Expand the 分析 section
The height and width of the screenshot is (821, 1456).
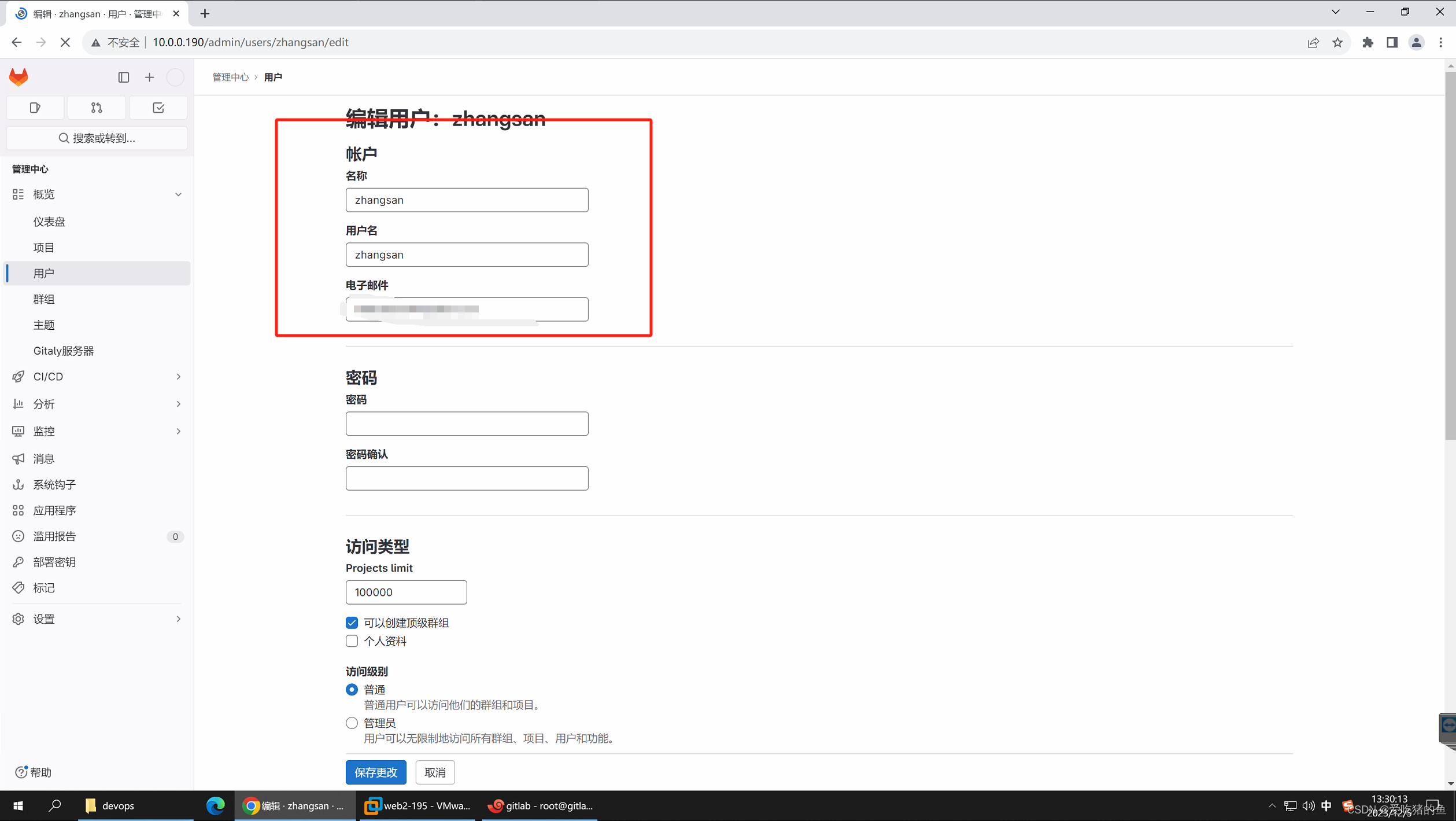(x=97, y=404)
